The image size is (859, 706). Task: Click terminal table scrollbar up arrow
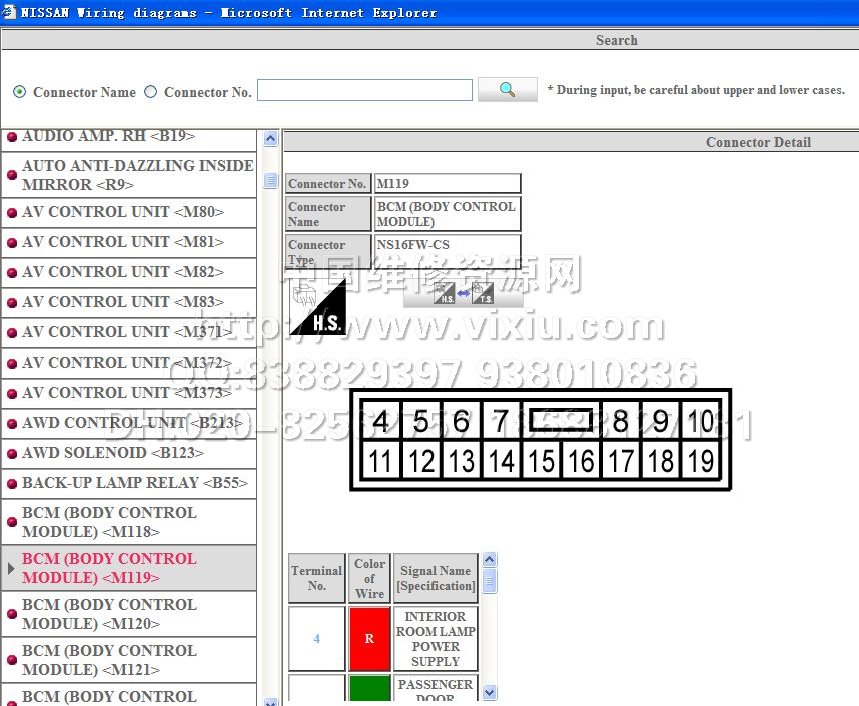(490, 560)
